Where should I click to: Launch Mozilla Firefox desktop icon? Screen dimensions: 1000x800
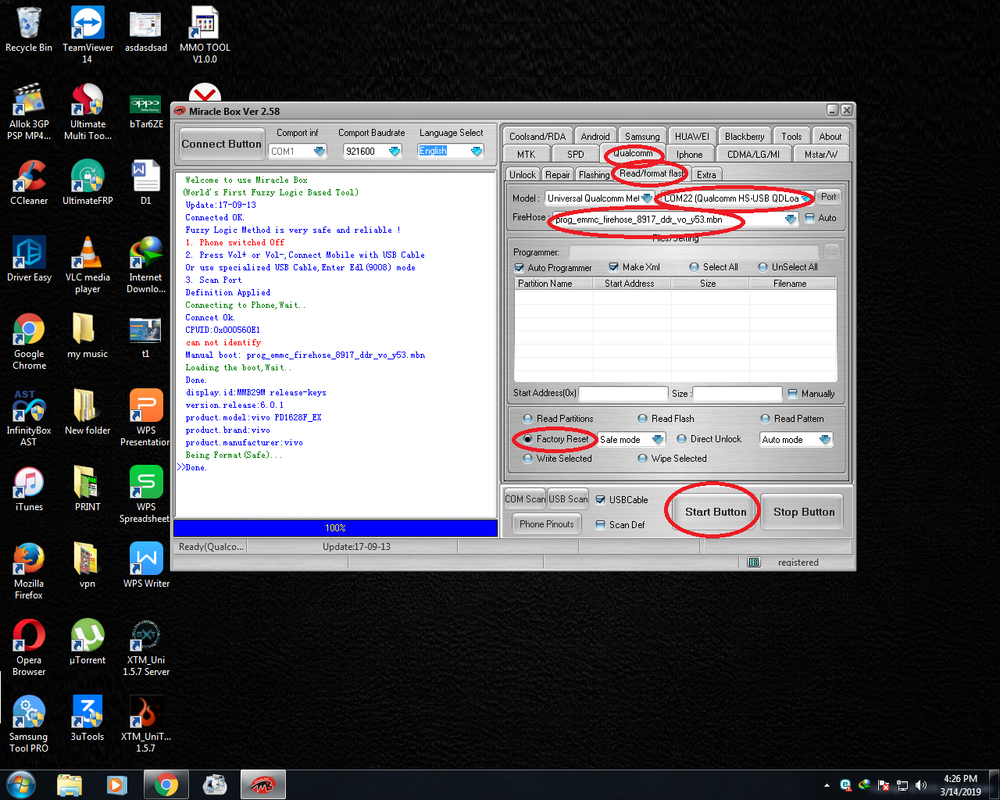29,571
